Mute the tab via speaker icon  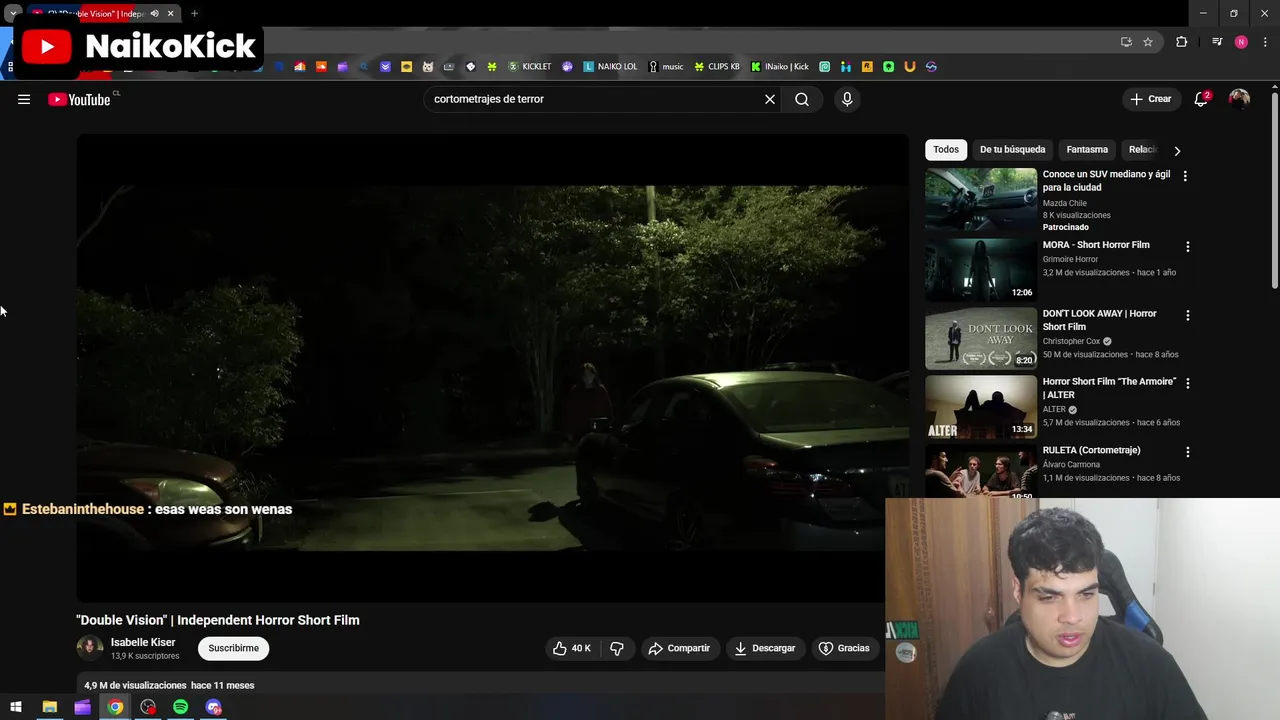point(154,13)
